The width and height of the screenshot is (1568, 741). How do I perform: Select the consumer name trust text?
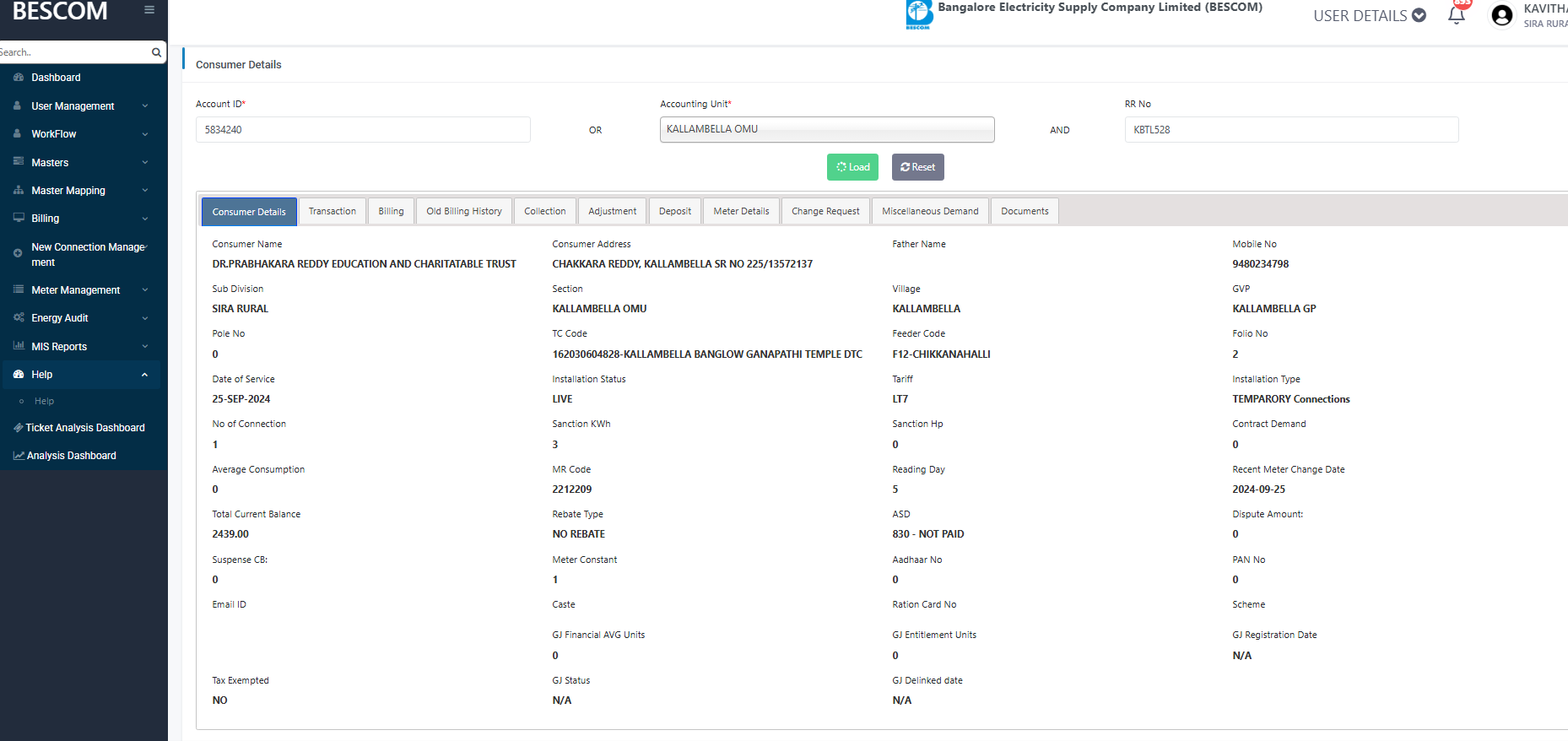(x=364, y=264)
